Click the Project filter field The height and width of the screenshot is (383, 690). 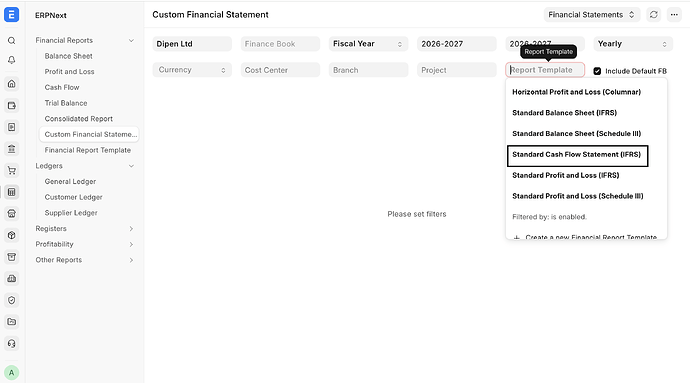[x=457, y=70]
